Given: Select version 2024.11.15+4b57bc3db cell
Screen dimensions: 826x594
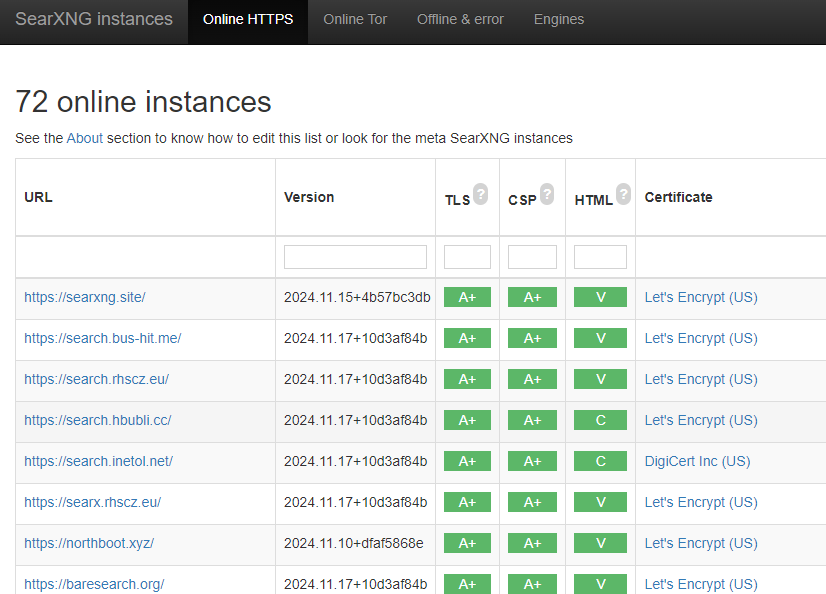Looking at the screenshot, I should pos(357,297).
